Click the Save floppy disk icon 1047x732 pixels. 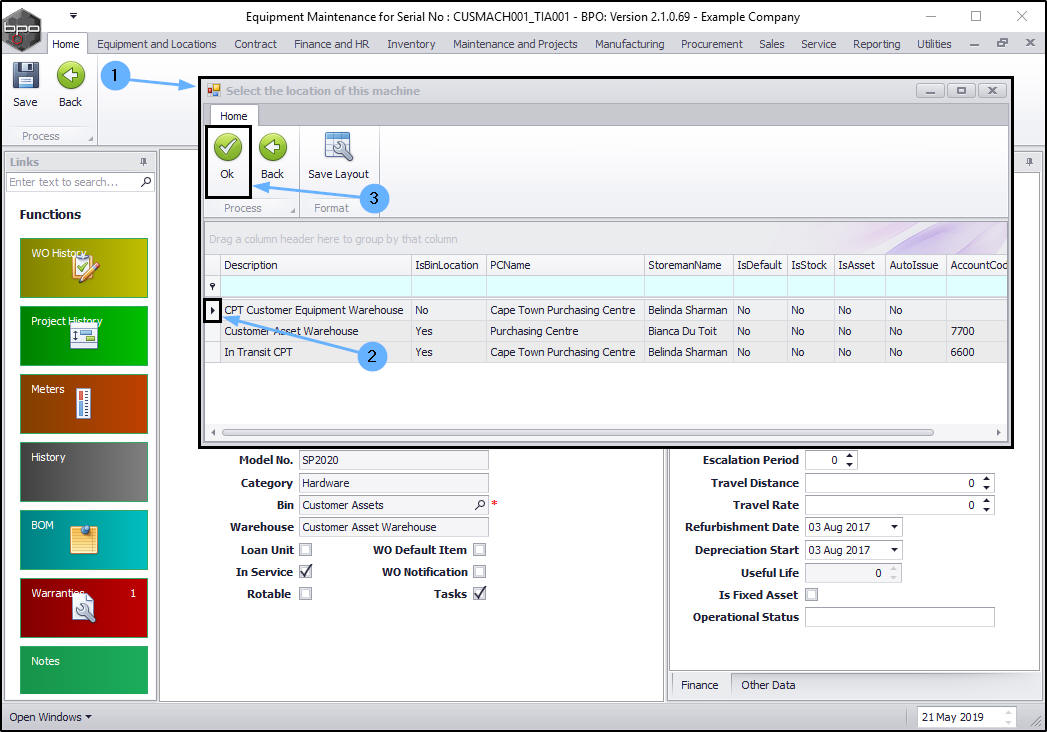point(25,76)
